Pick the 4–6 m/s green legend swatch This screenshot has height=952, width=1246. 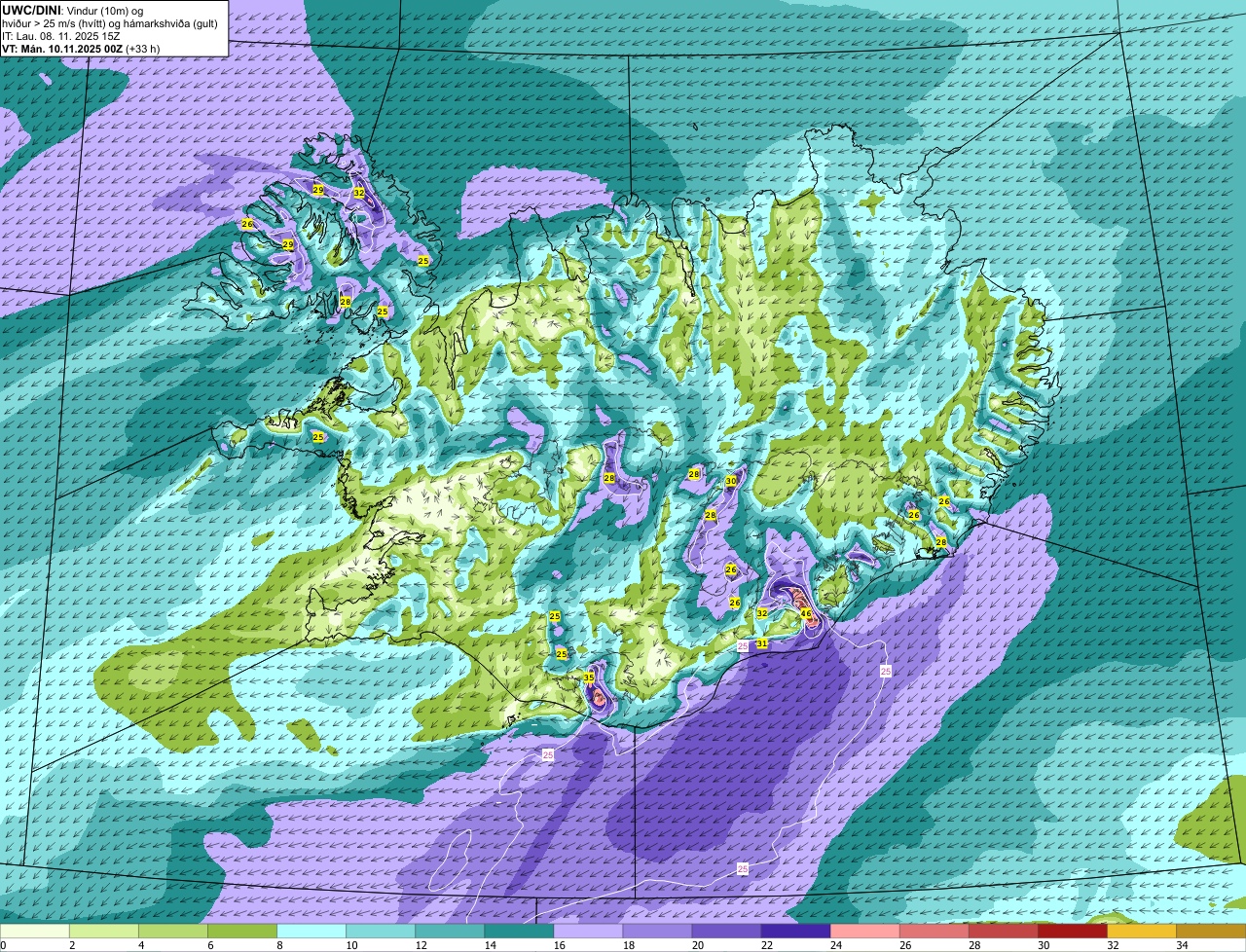tap(174, 932)
